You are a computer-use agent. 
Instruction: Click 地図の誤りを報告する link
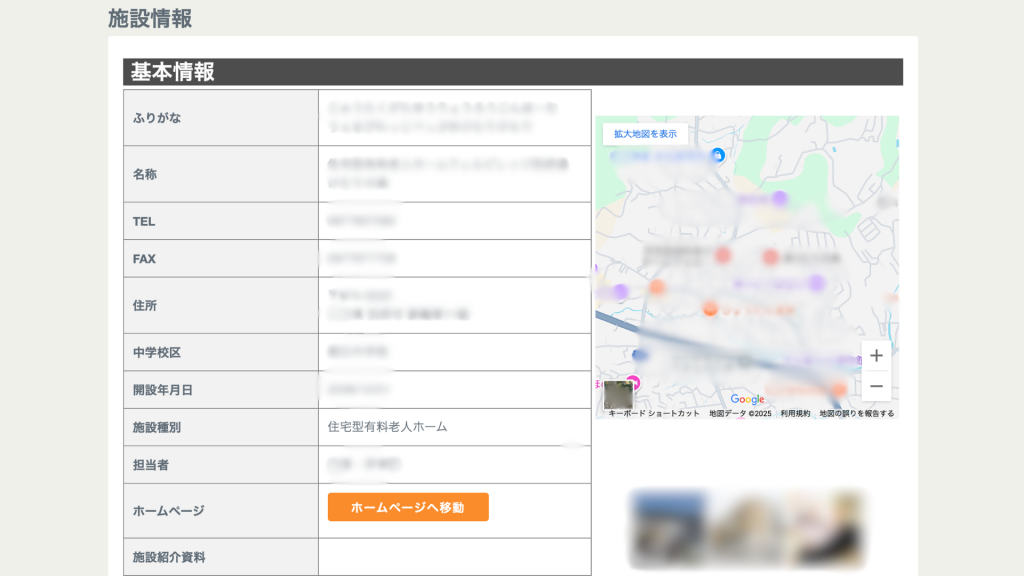click(857, 413)
